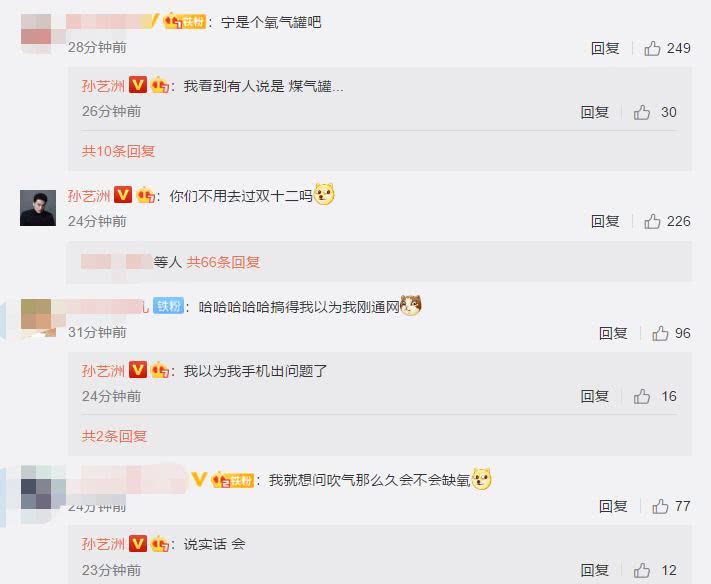This screenshot has height=584, width=711.
Task: Like the comment with 96 likes
Action: pos(660,333)
